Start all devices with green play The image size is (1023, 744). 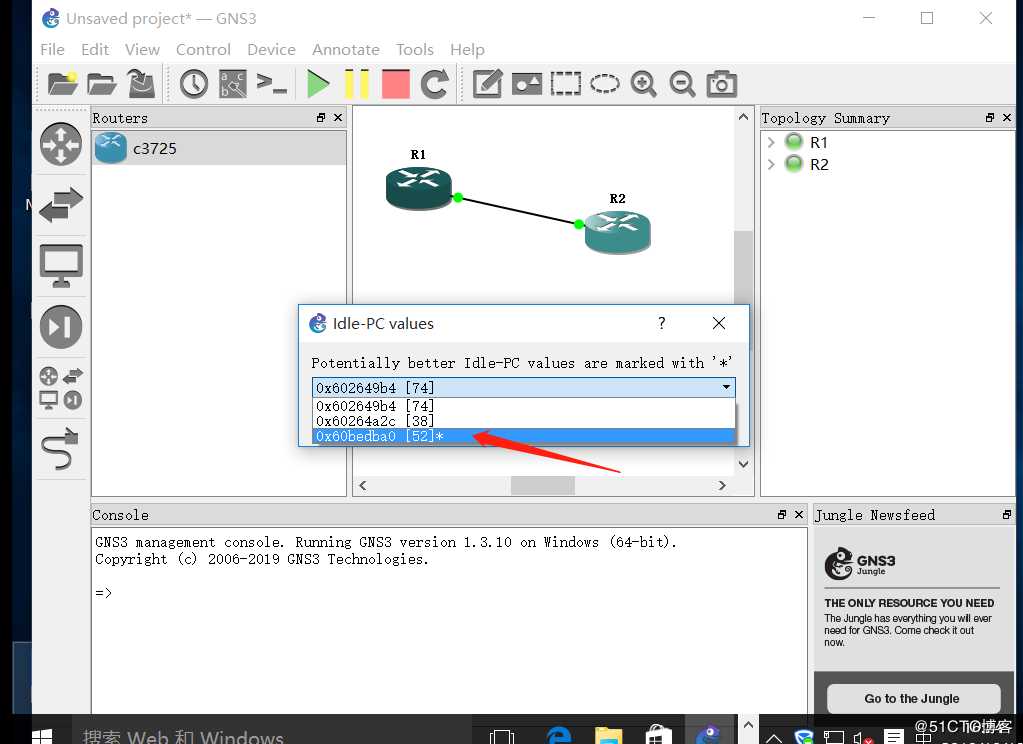[x=318, y=84]
